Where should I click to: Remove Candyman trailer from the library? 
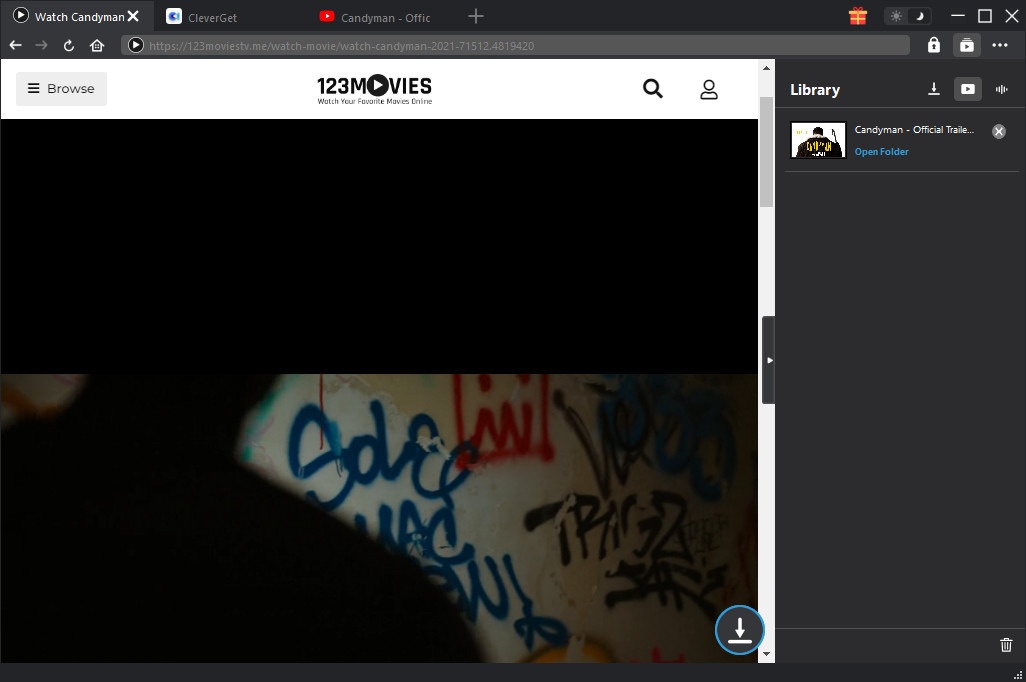click(998, 131)
